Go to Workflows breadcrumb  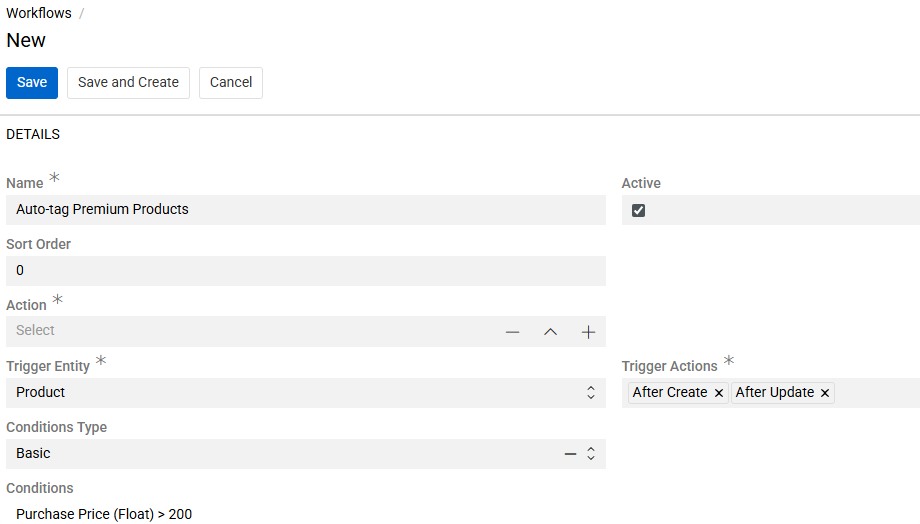[39, 13]
